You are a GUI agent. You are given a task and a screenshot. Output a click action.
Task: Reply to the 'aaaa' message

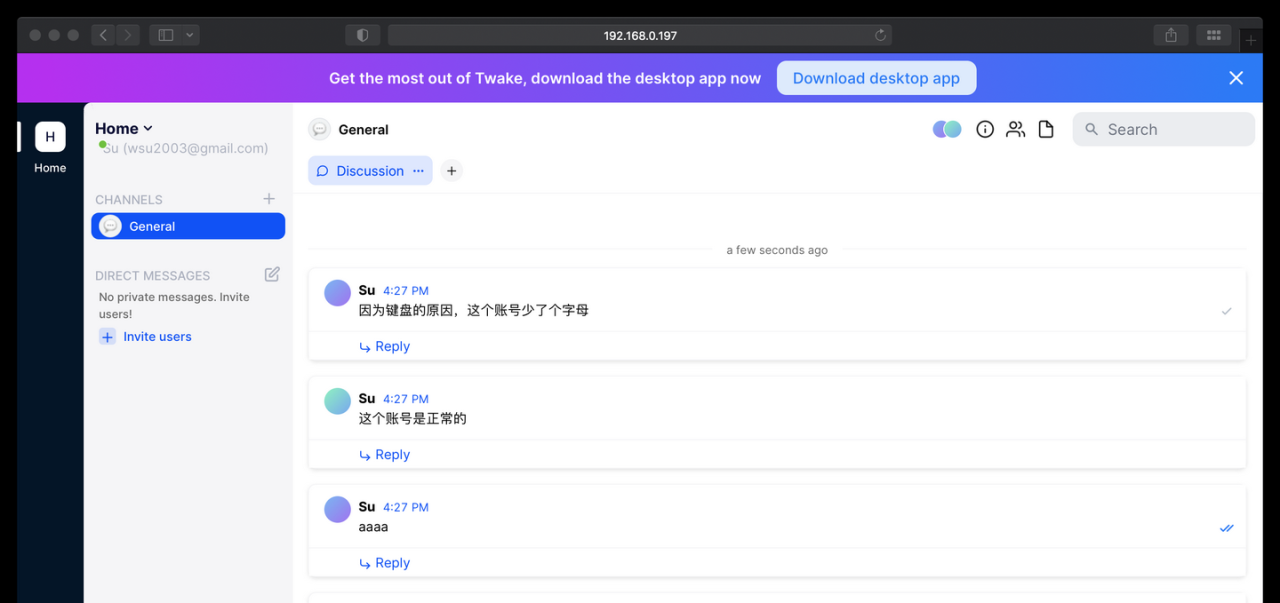click(x=385, y=563)
